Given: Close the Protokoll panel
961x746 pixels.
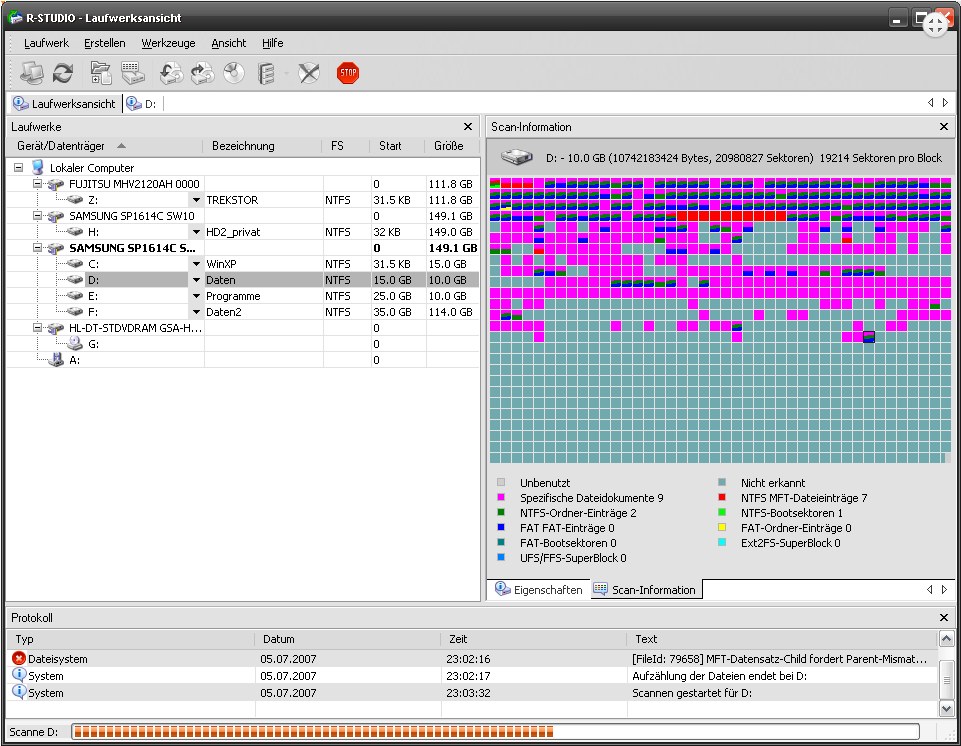Looking at the screenshot, I should point(944,618).
